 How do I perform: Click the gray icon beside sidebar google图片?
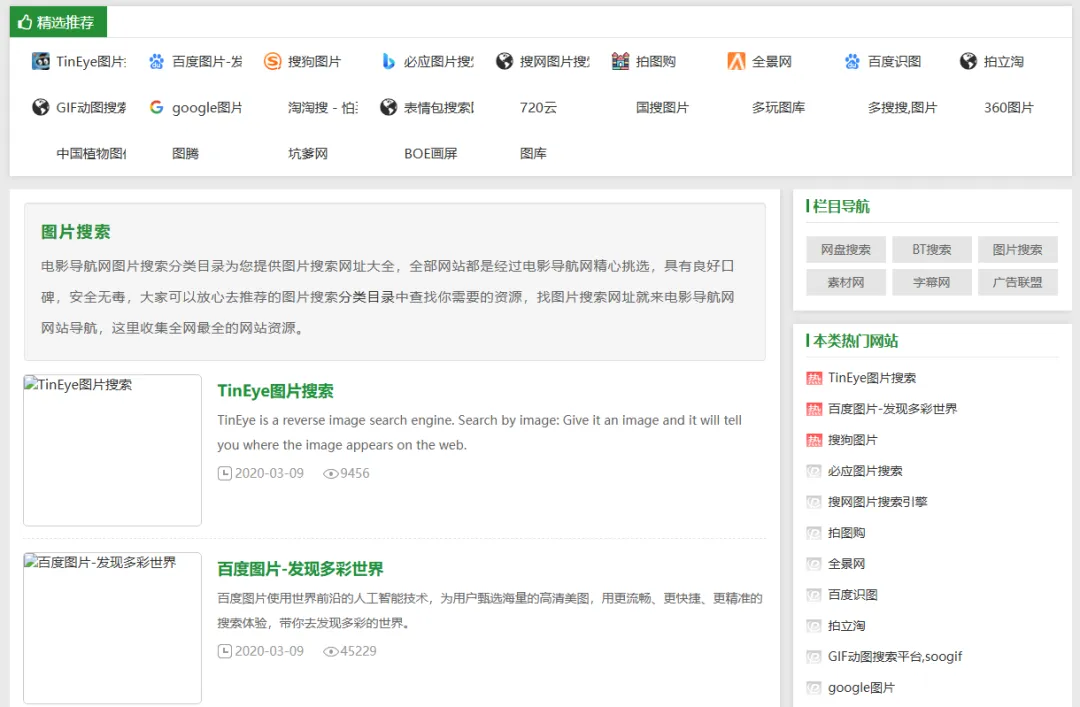point(814,688)
